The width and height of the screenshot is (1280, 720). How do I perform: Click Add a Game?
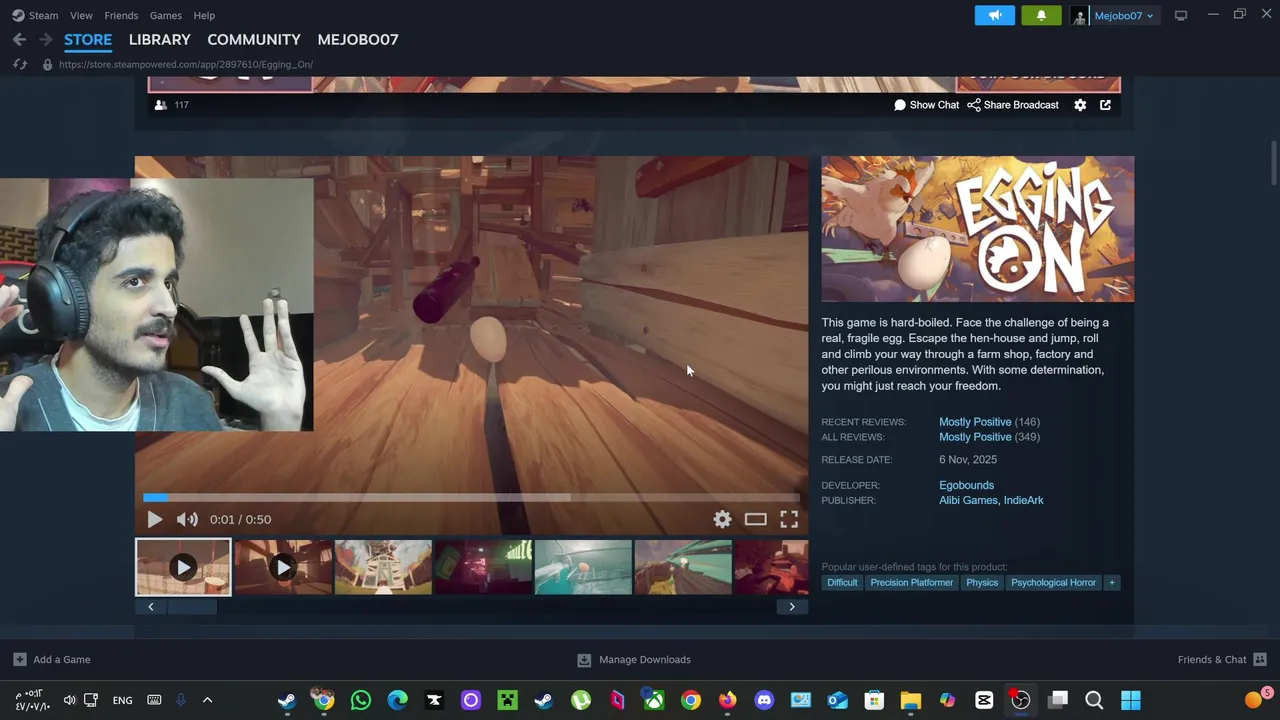(x=52, y=660)
